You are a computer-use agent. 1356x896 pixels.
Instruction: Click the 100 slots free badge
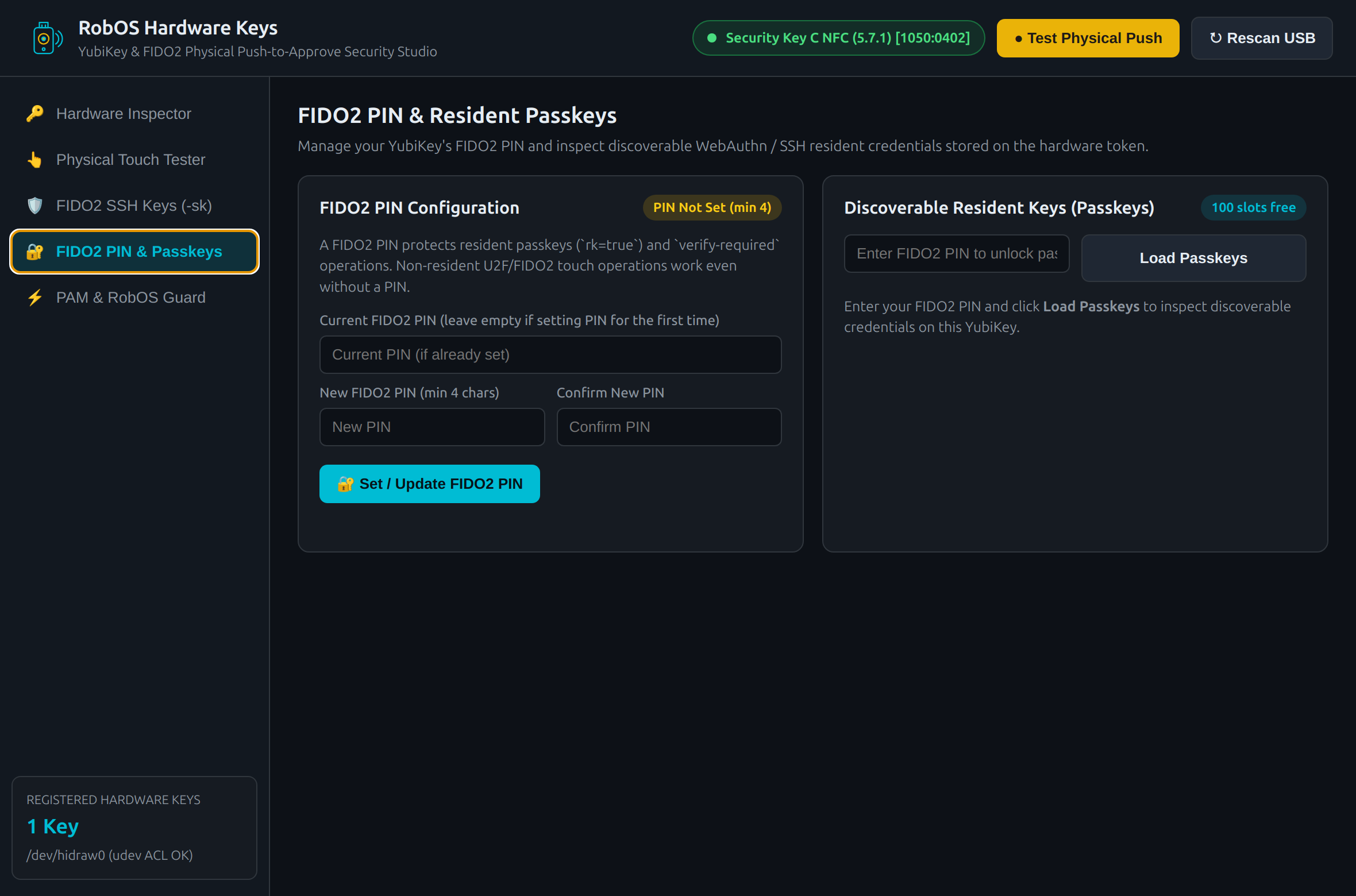[x=1253, y=207]
